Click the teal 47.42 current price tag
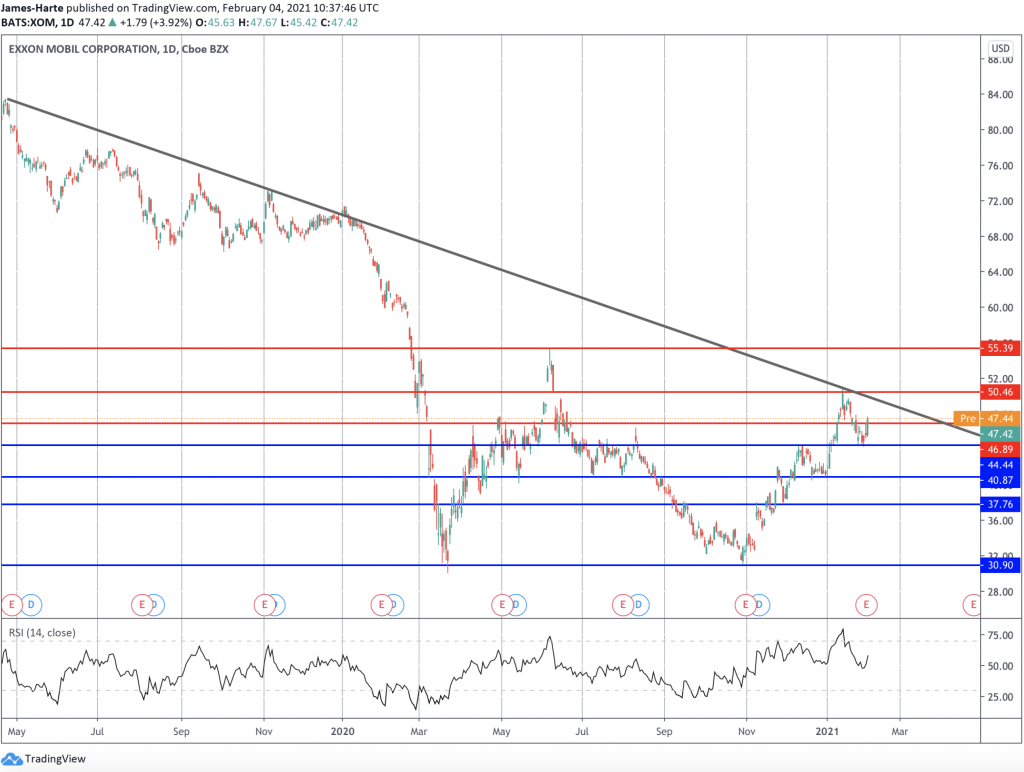 point(998,434)
